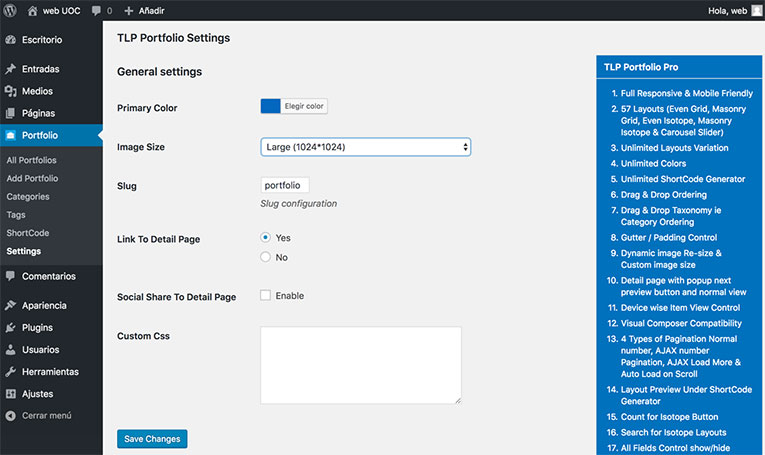Open the comments bubble icon in admin bar
The width and height of the screenshot is (765, 455).
(x=96, y=11)
